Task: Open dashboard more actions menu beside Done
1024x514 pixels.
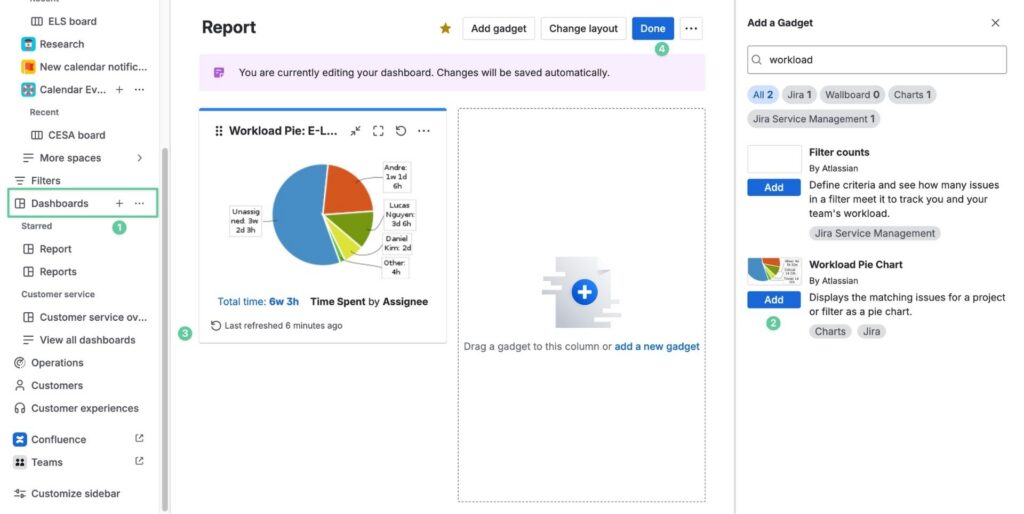Action: point(691,28)
